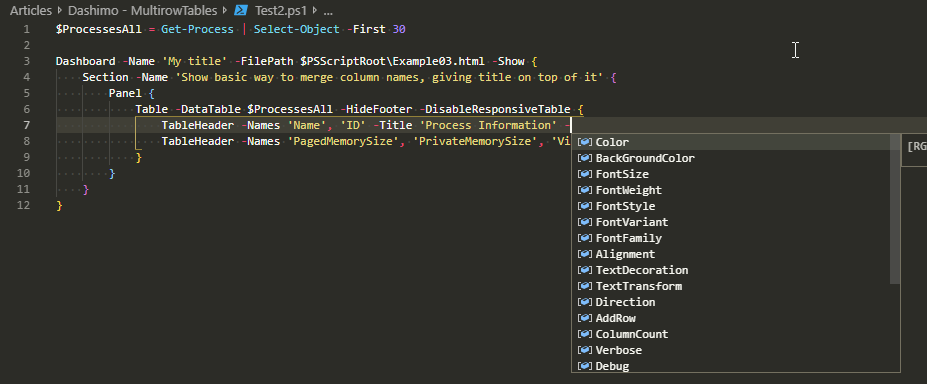Click the -DisableResponsiveTable parameter text
Image resolution: width=927 pixels, height=384 pixels.
click(x=495, y=109)
